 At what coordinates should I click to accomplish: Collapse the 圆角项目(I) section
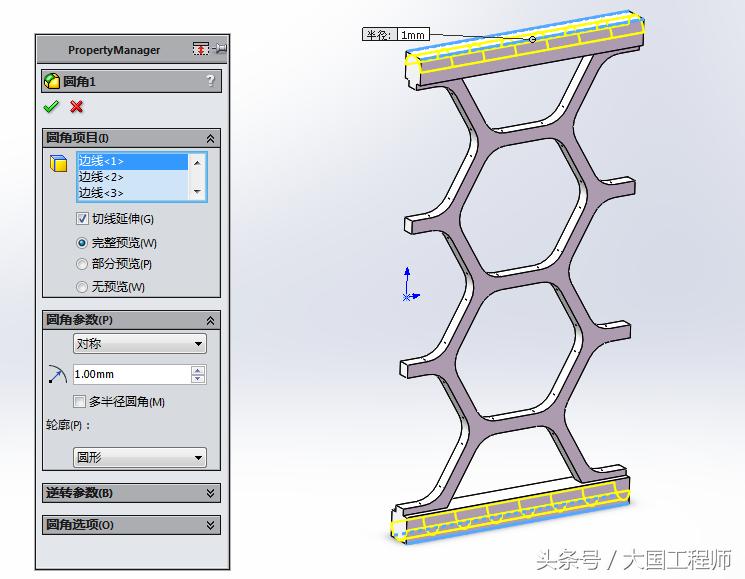coord(210,138)
